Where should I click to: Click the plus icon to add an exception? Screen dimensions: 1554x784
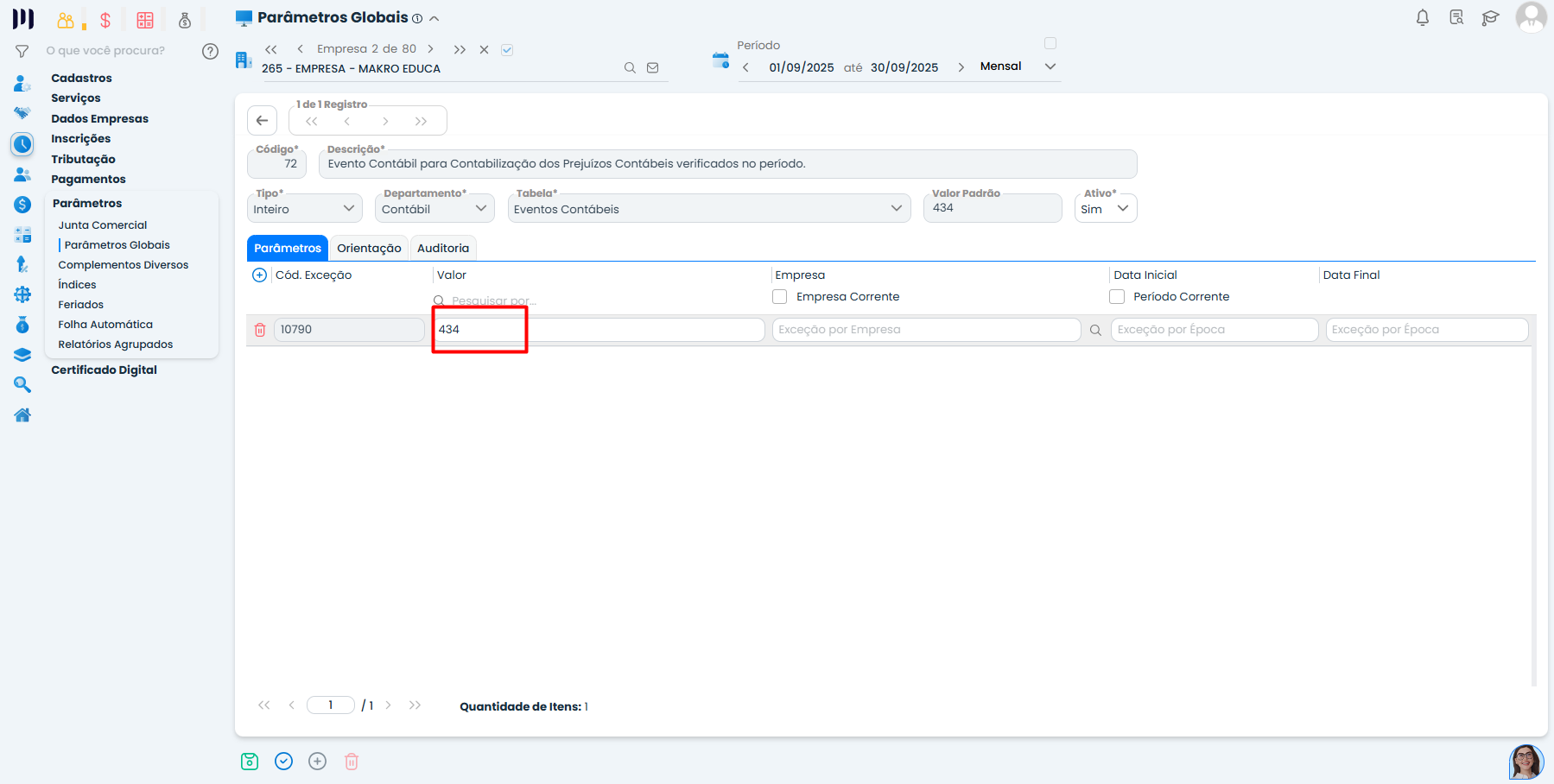click(x=259, y=275)
